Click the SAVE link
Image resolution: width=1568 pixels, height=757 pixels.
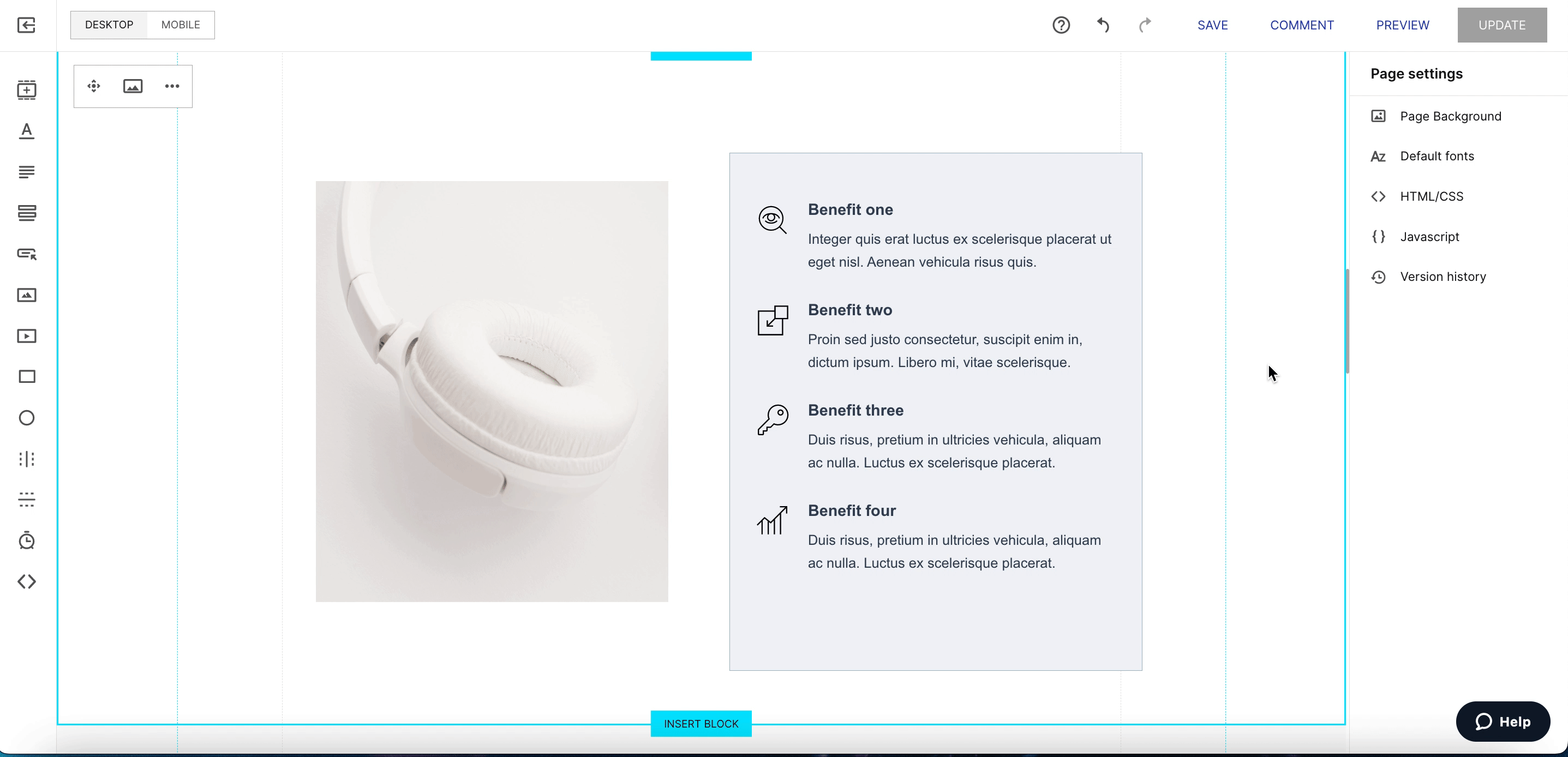[1212, 25]
